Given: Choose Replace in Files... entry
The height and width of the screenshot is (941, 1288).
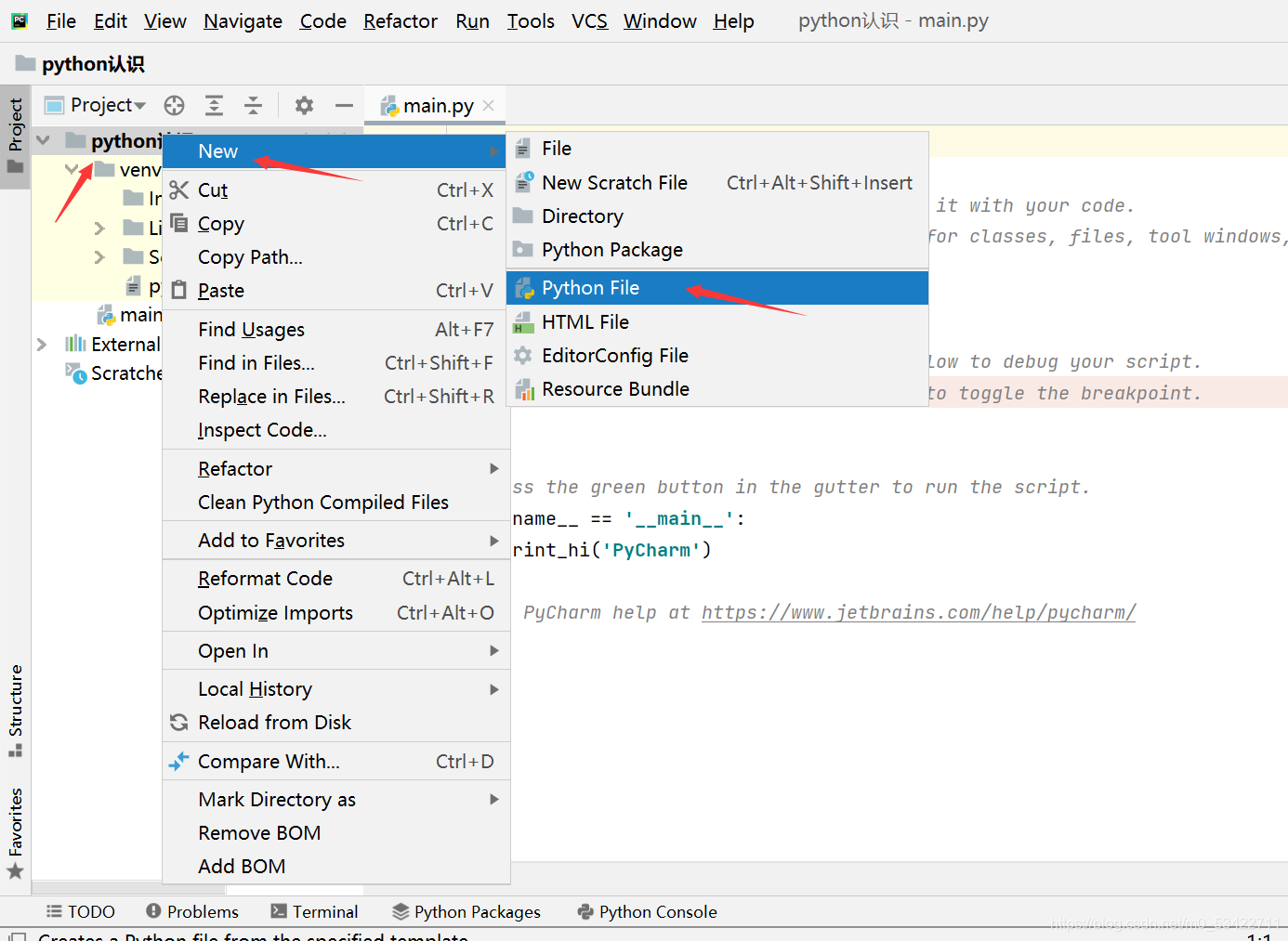Looking at the screenshot, I should [x=336, y=396].
